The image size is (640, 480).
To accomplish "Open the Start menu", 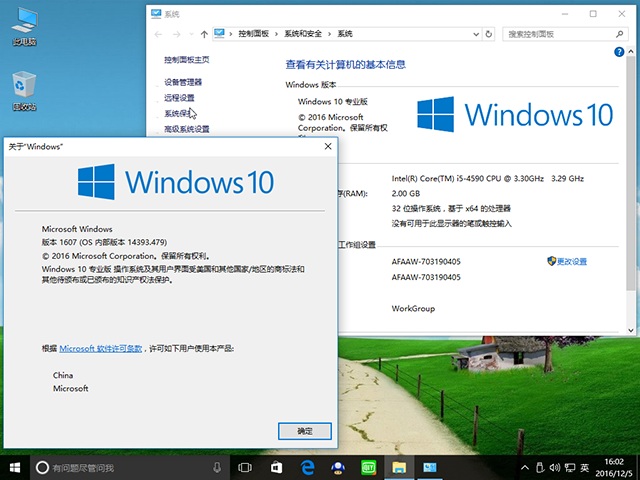I will 15,467.
